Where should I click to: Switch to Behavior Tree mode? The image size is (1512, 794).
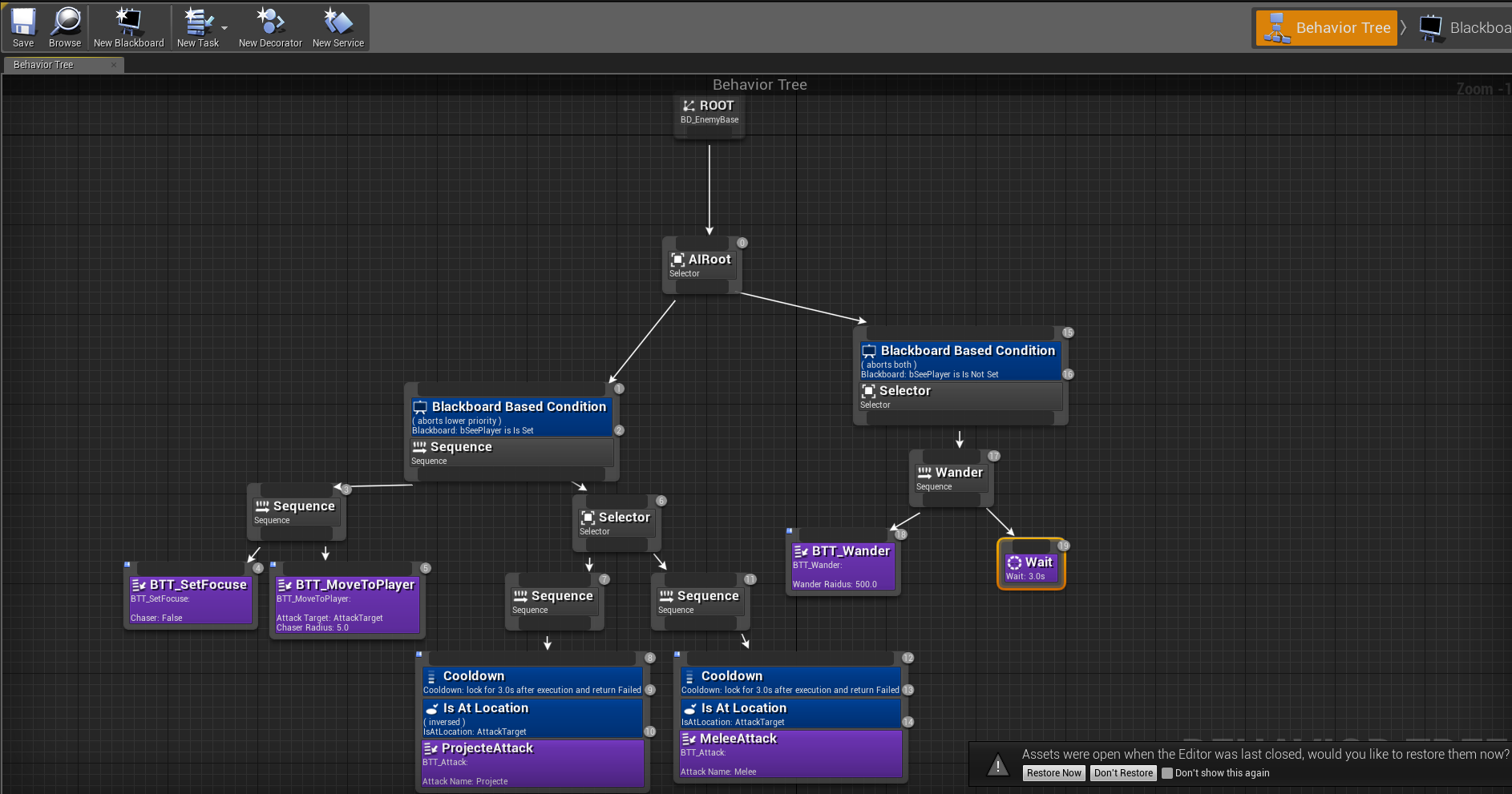point(1326,28)
